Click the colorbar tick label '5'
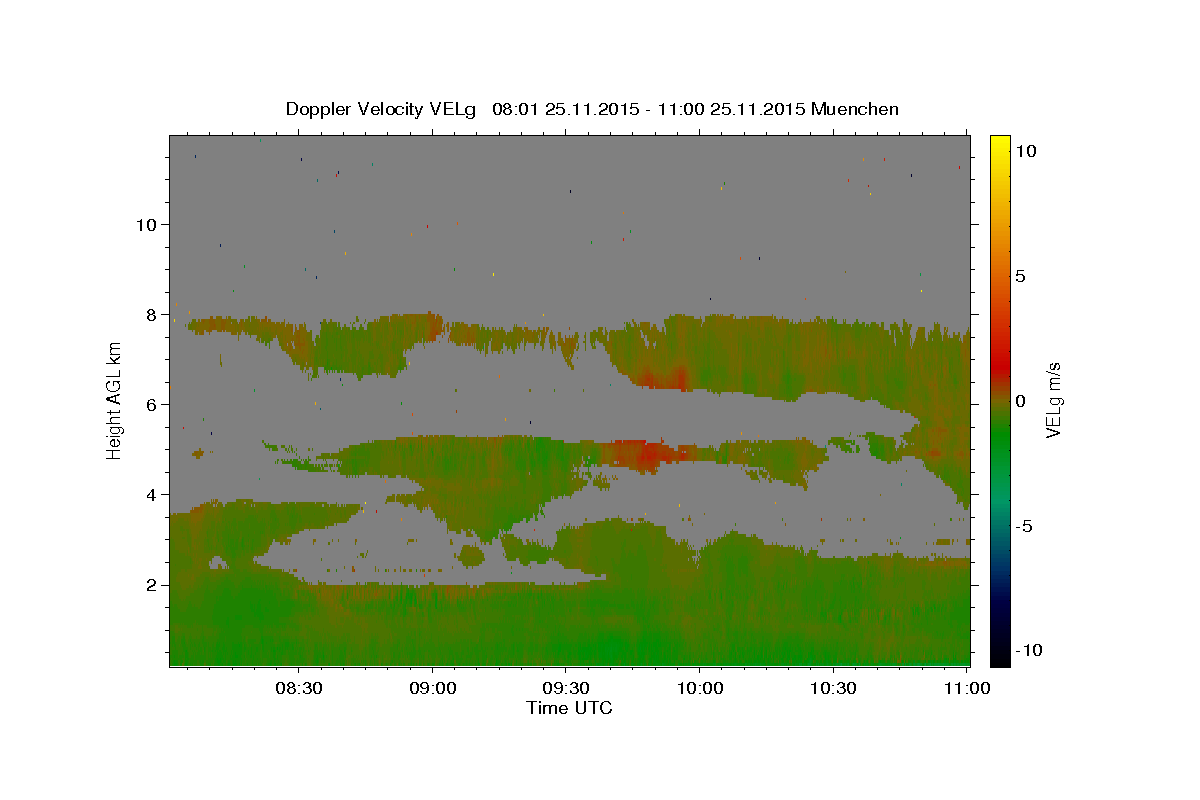The height and width of the screenshot is (800, 1200). pyautogui.click(x=1020, y=276)
